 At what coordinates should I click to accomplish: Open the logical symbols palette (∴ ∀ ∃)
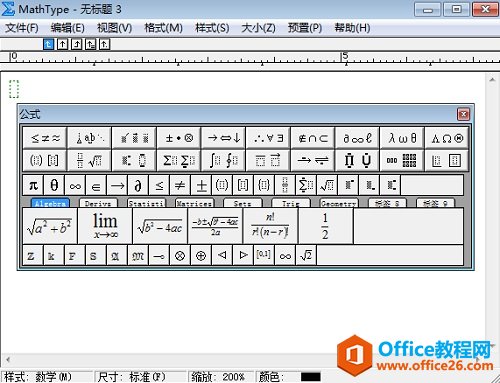click(268, 138)
